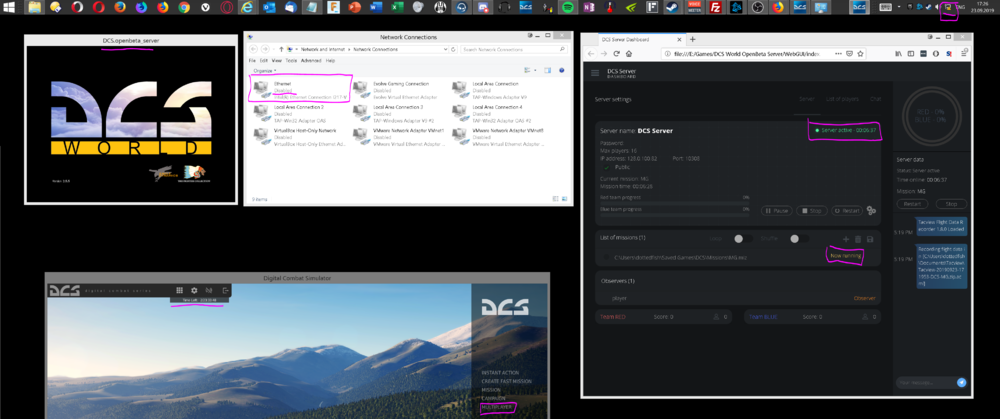Open Spotify from the taskbar
This screenshot has width=1000, height=419.
point(567,8)
